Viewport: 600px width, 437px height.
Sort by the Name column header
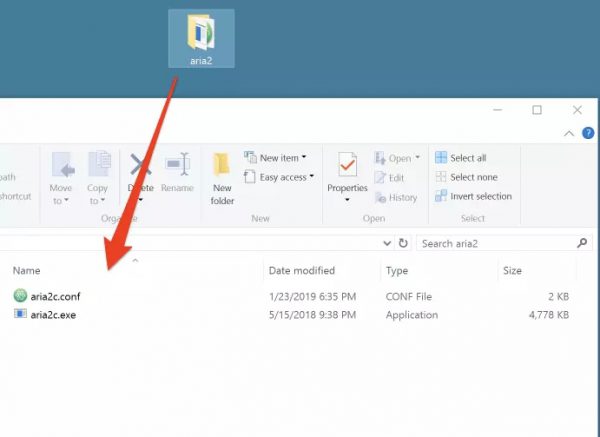26,271
